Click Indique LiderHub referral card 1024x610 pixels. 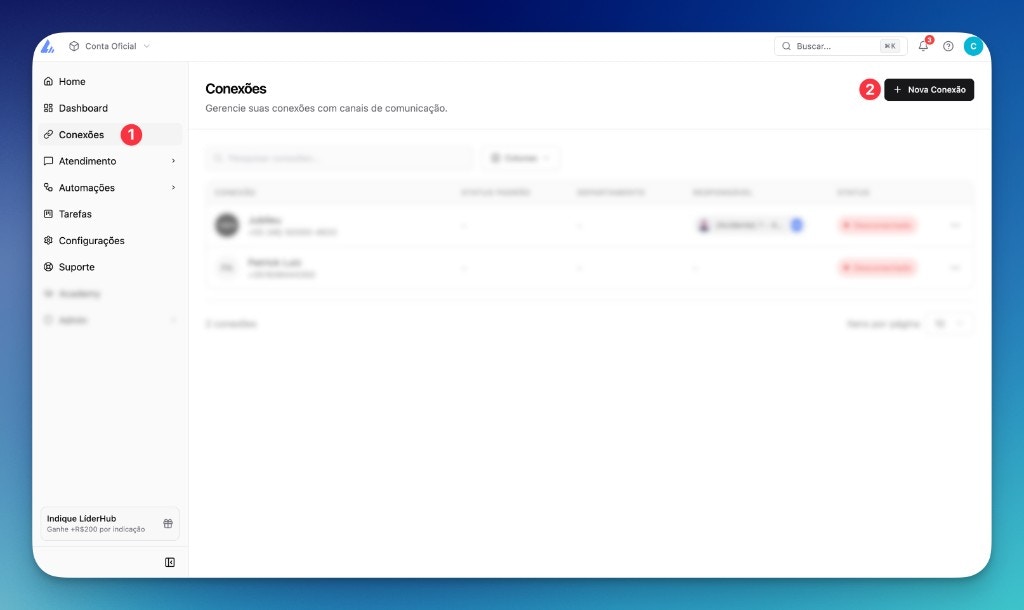click(x=110, y=524)
